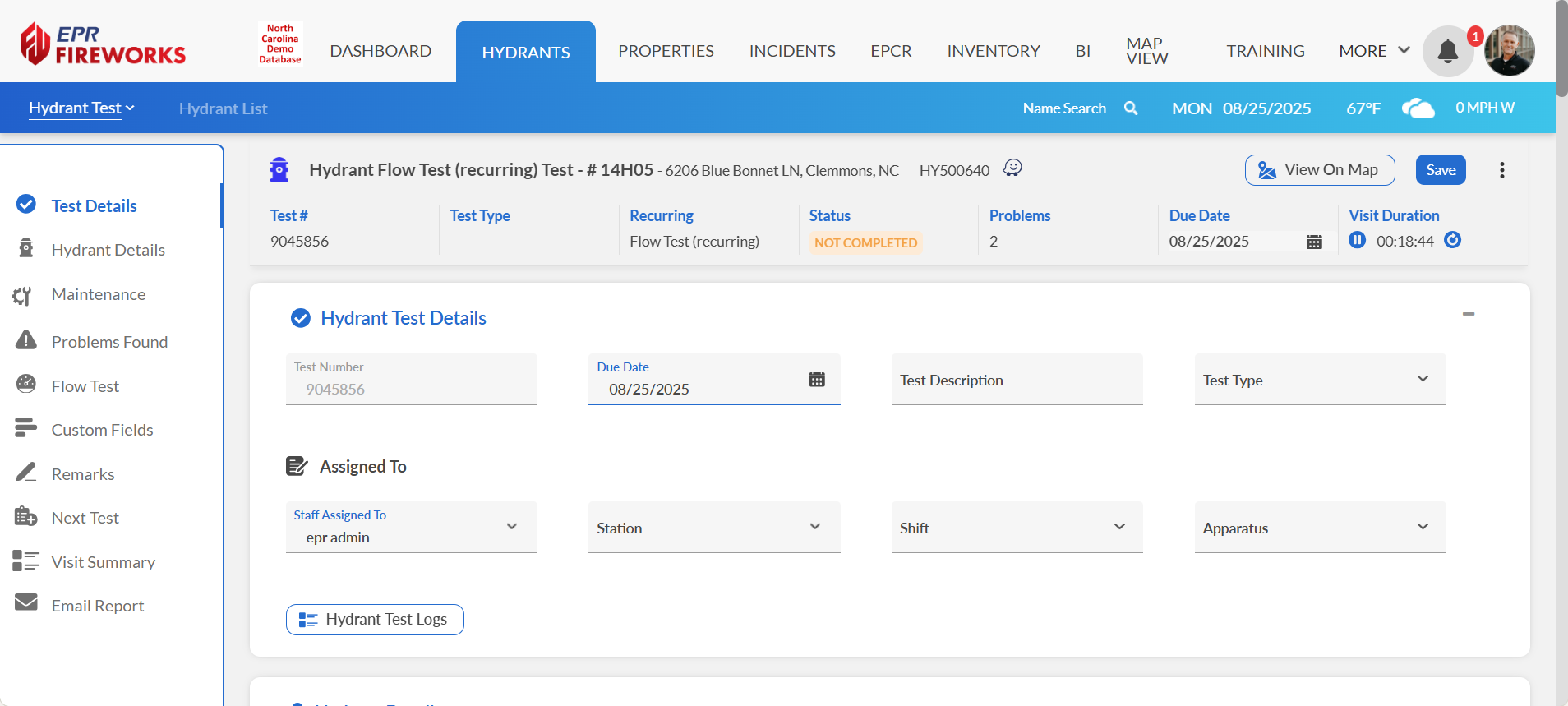Select Problems Found in the sidebar
The height and width of the screenshot is (706, 1568).
109,342
